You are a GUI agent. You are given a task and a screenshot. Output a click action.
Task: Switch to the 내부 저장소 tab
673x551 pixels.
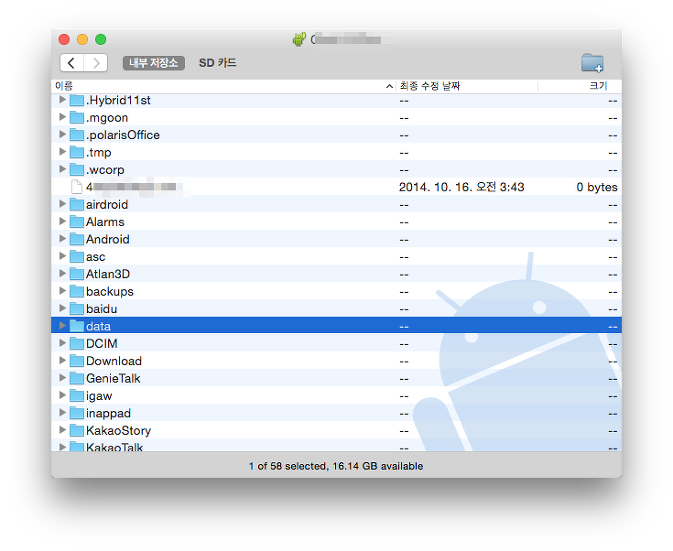154,63
